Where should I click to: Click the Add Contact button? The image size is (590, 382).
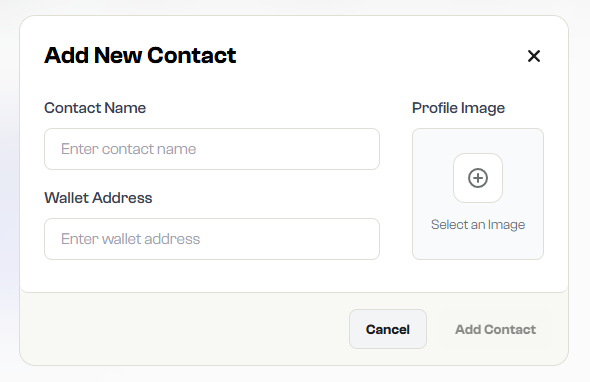click(495, 329)
